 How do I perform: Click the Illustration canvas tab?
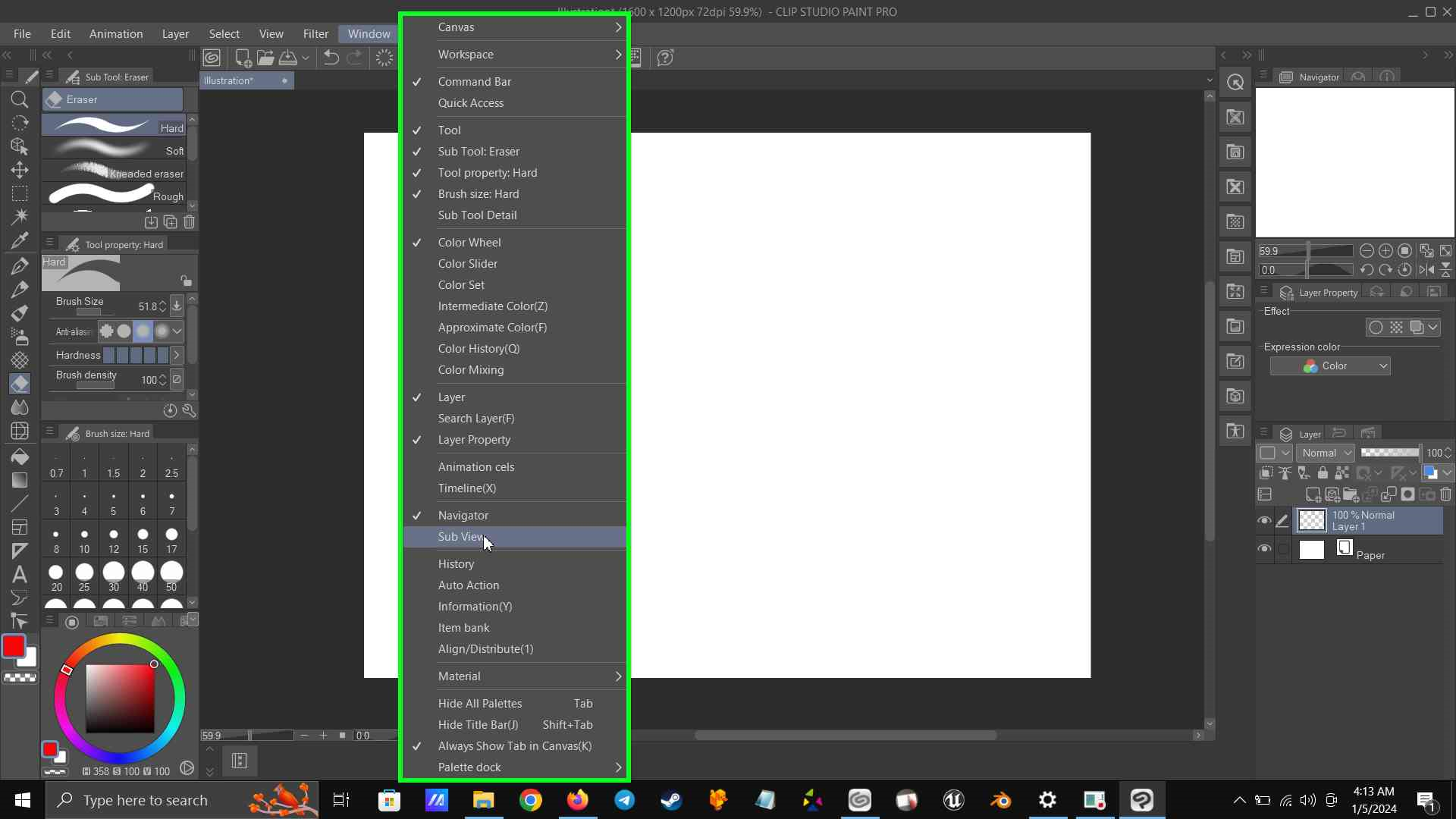coord(229,81)
